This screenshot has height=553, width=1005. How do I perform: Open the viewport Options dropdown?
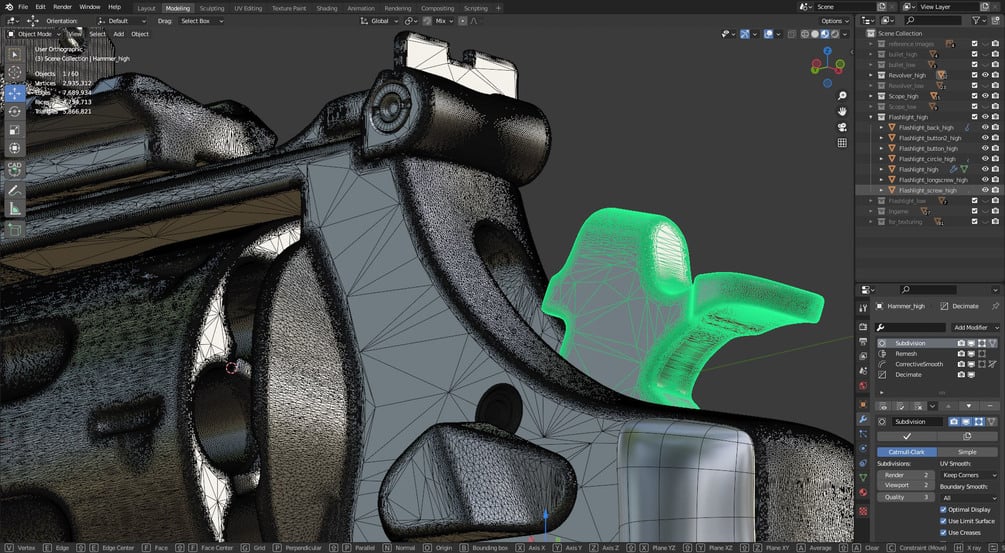[x=835, y=21]
